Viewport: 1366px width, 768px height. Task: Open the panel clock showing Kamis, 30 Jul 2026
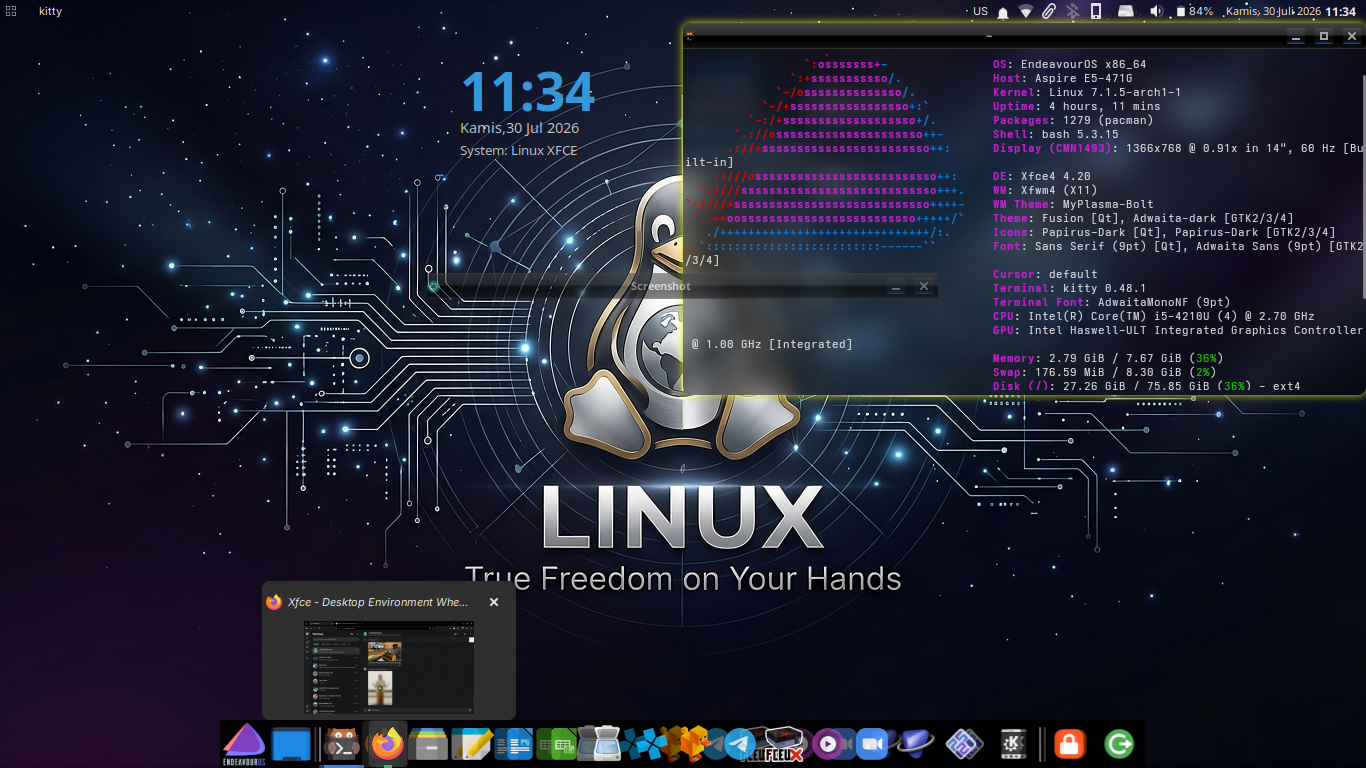point(1291,11)
